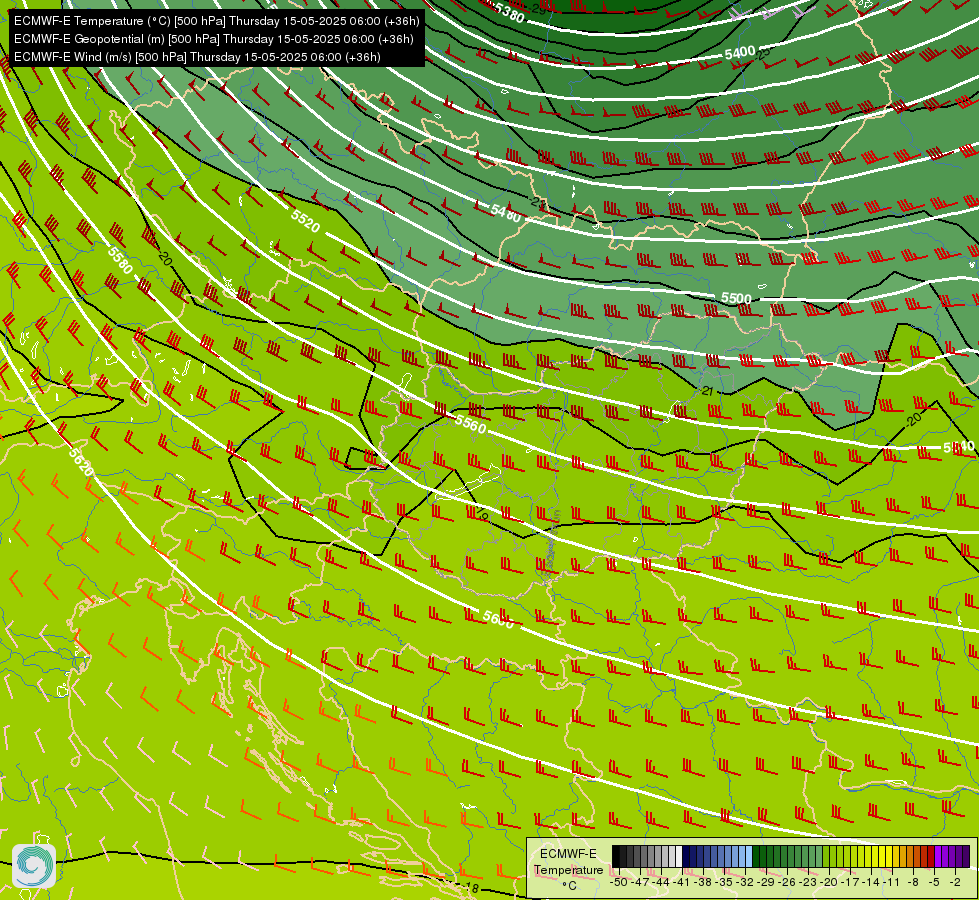Viewport: 979px width, 900px height.
Task: Click the -32 legend scale value
Action: click(x=745, y=882)
